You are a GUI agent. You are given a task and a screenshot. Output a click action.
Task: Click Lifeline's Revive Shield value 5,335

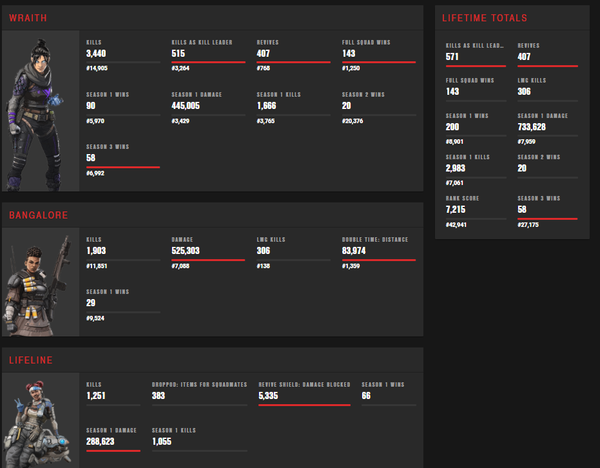(x=268, y=396)
